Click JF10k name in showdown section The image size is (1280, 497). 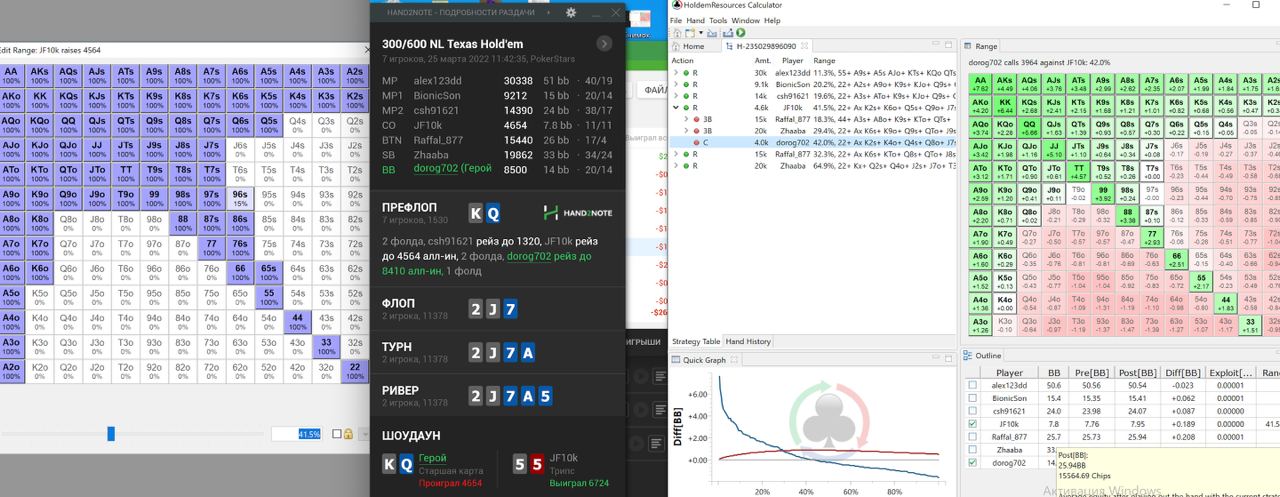coord(564,457)
